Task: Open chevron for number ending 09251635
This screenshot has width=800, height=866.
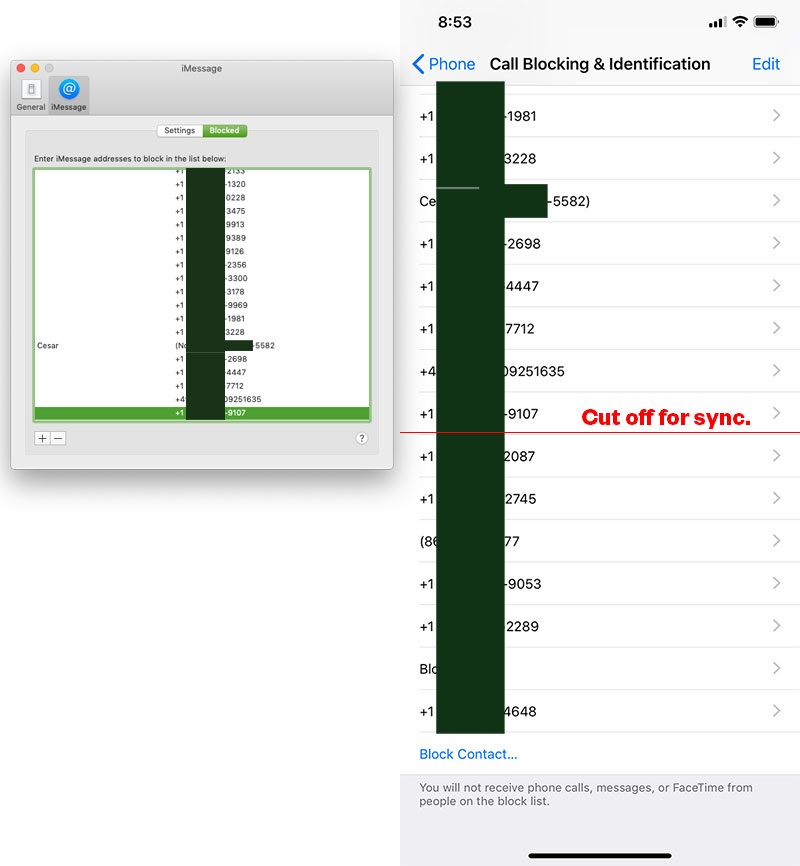Action: pyautogui.click(x=776, y=371)
